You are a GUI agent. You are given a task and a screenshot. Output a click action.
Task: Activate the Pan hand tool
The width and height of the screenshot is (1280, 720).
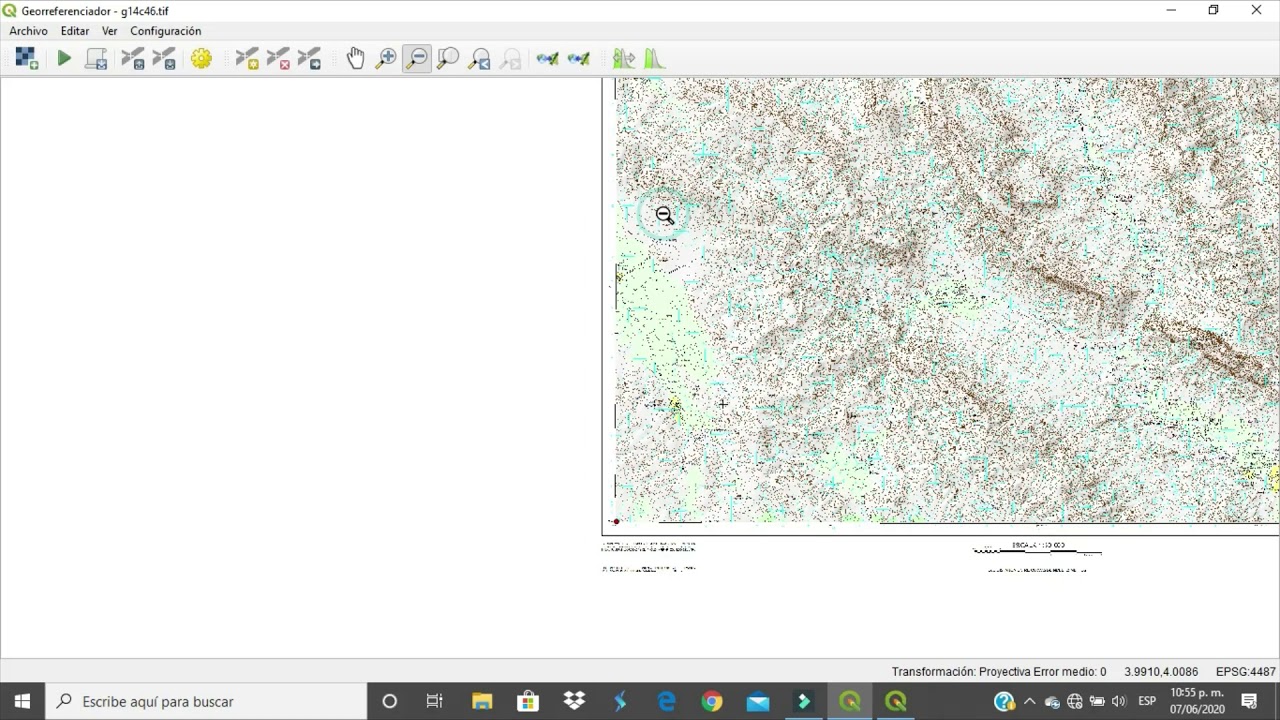[x=355, y=59]
